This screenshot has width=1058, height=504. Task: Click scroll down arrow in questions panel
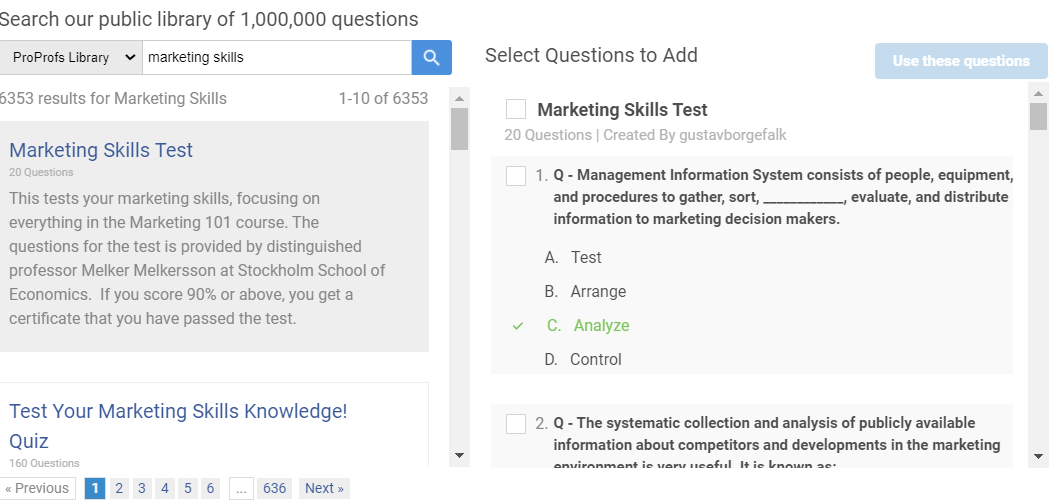pos(1039,455)
